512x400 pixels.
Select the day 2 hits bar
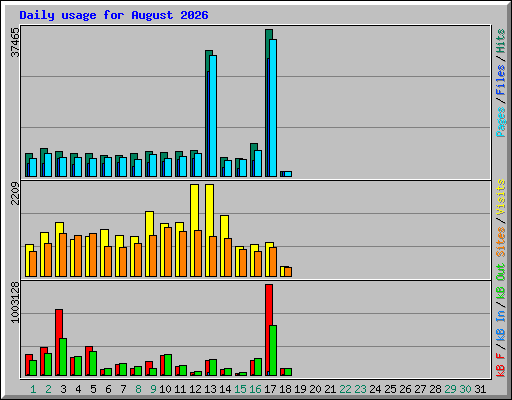coord(44,151)
